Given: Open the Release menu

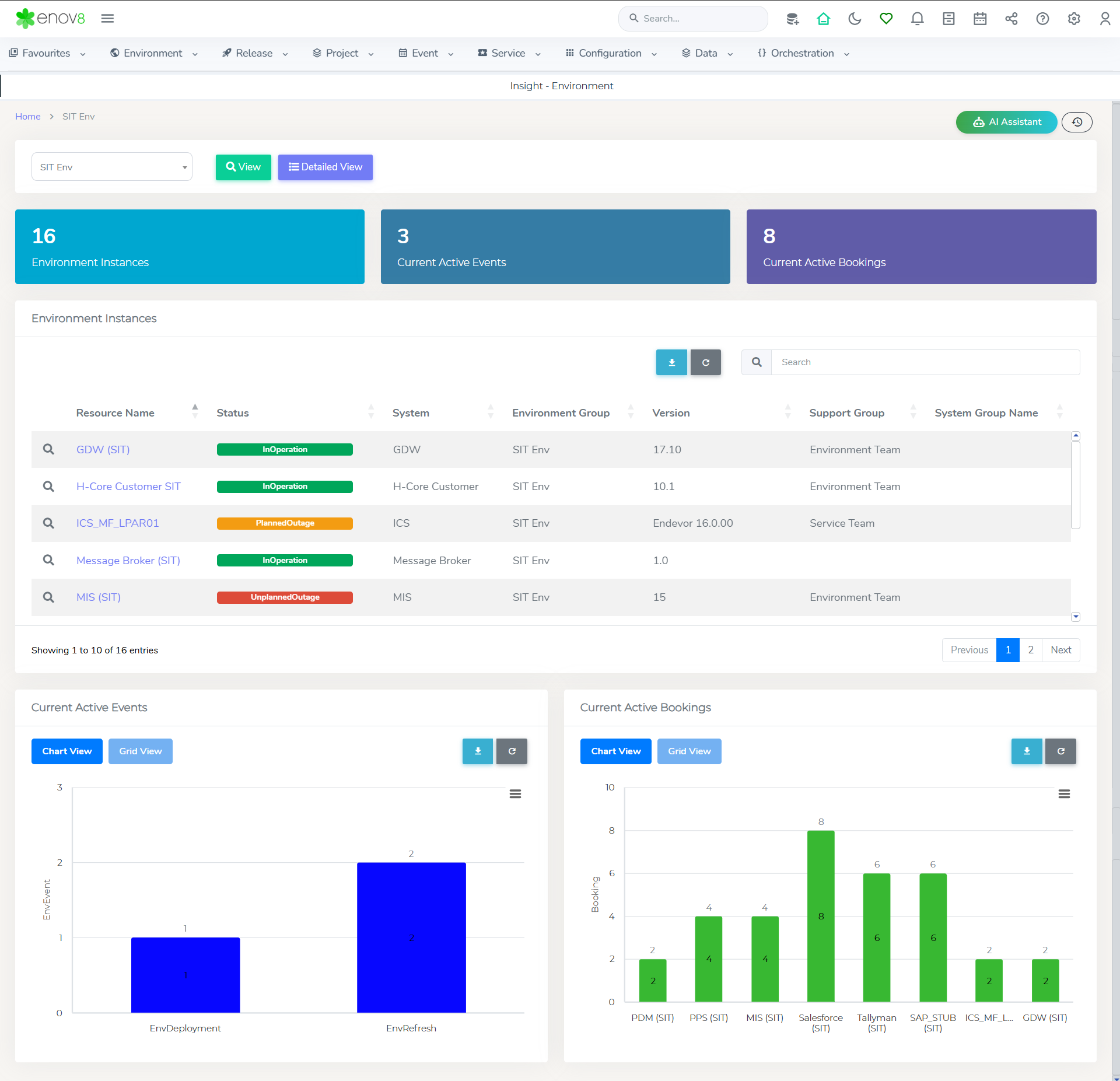Looking at the screenshot, I should tap(254, 53).
